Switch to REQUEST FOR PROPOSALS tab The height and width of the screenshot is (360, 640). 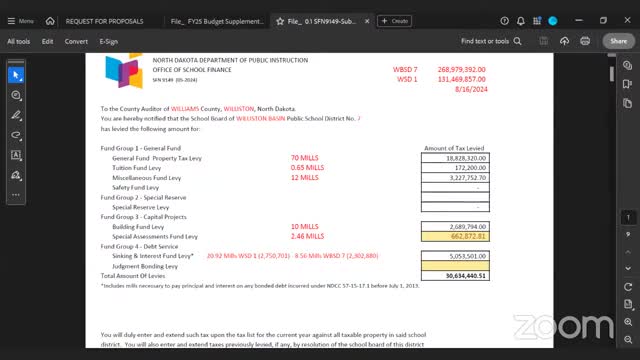click(x=104, y=21)
